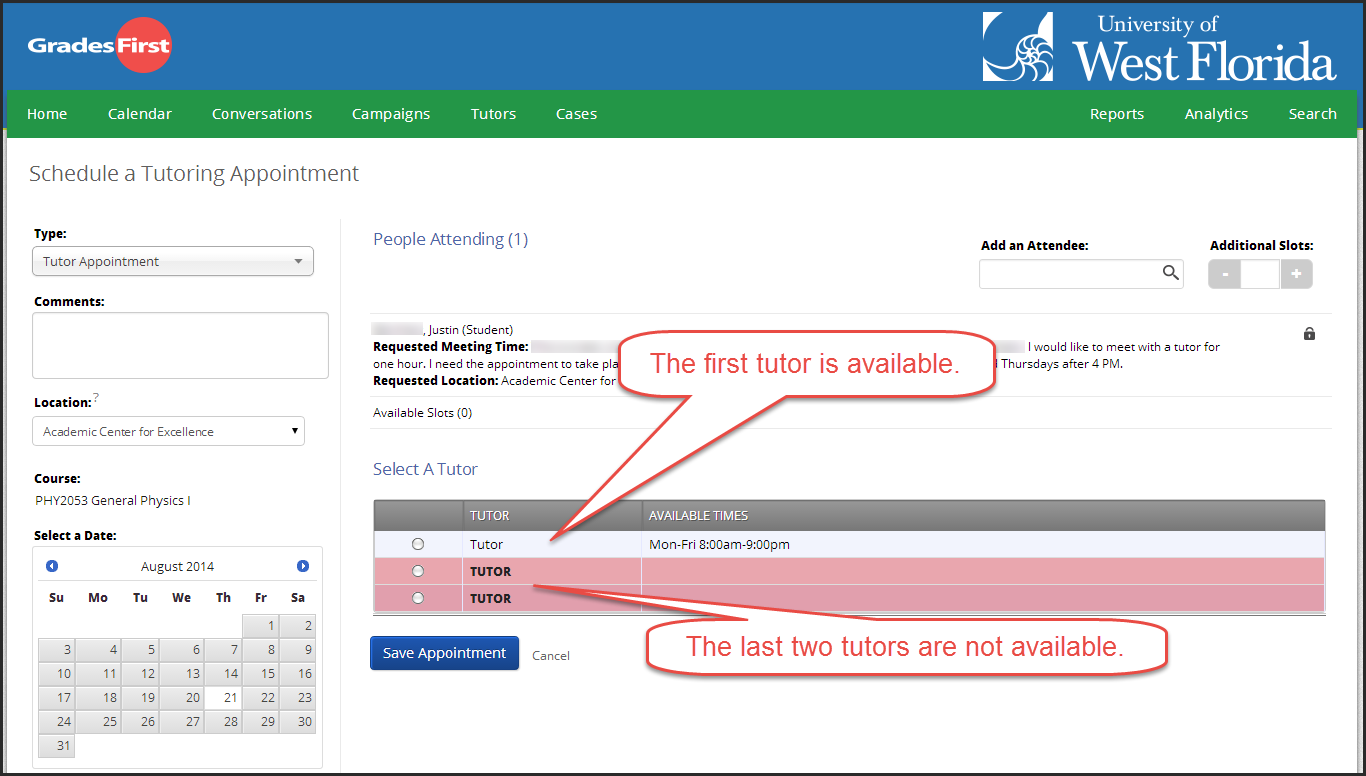
Task: Open Reports in the navigation bar
Action: (x=1117, y=114)
